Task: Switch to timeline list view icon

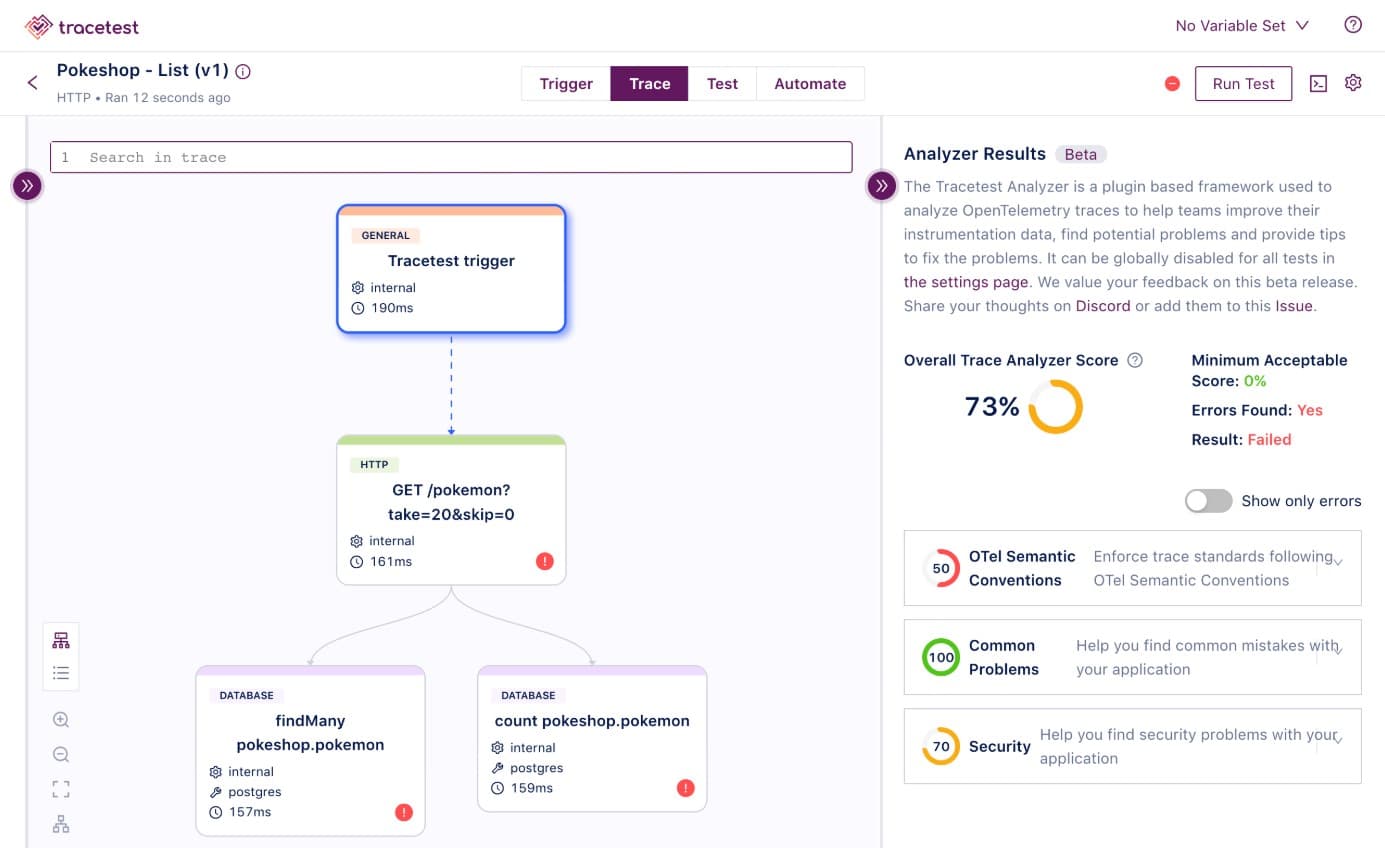Action: (x=61, y=673)
